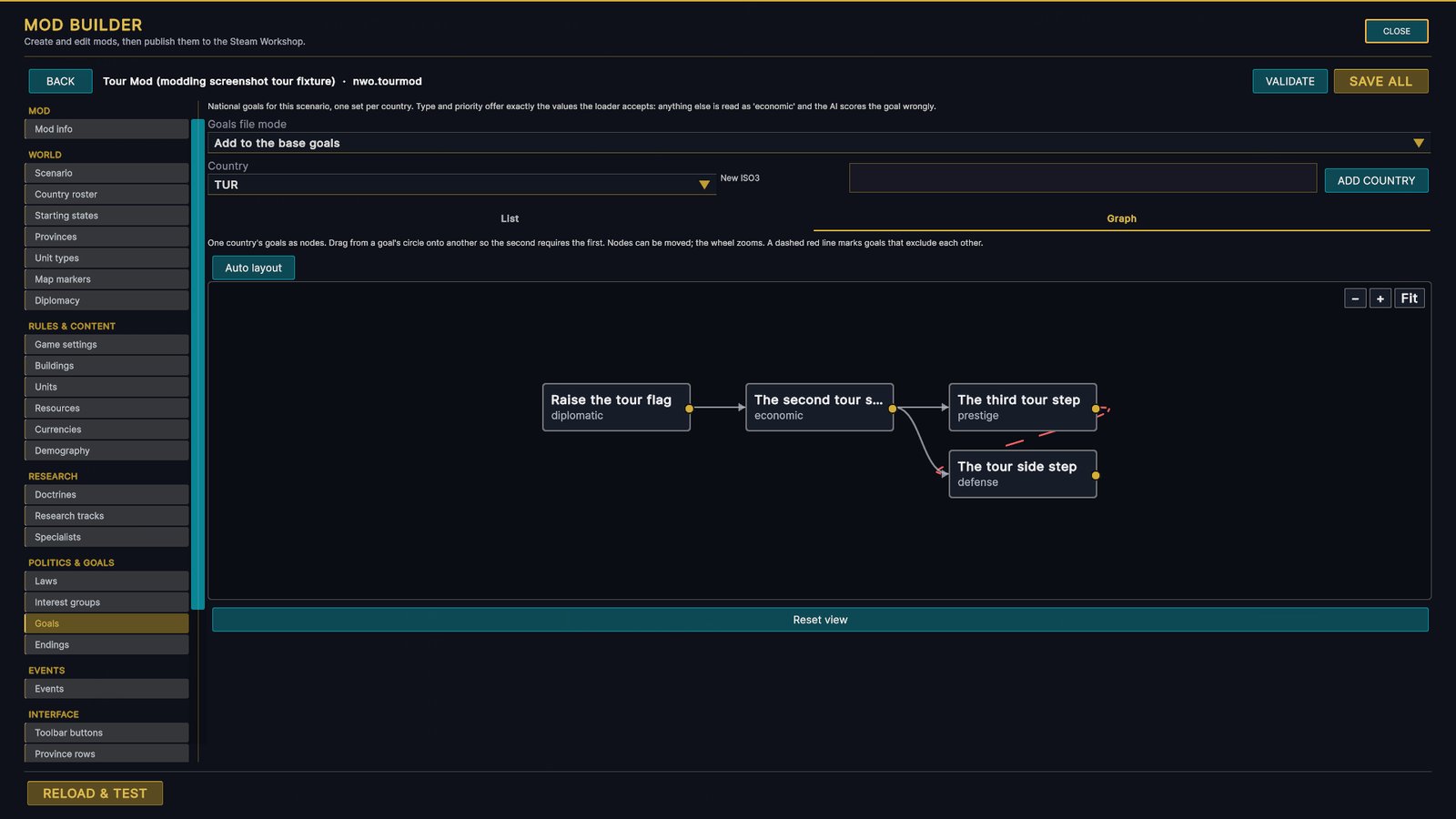Select The second tour step node
This screenshot has width=1456, height=819.
tap(819, 407)
